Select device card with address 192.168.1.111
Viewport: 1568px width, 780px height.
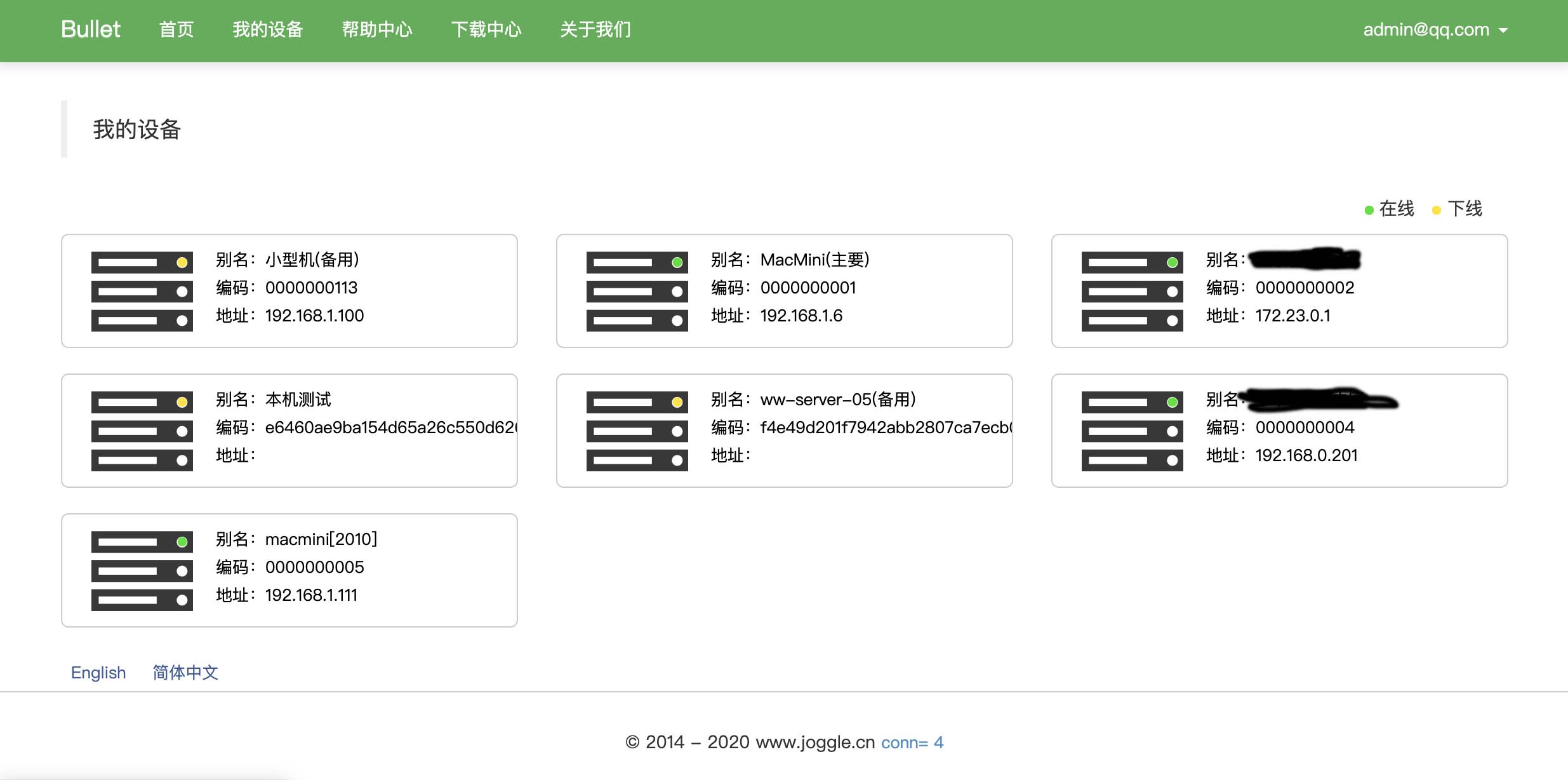coord(289,570)
